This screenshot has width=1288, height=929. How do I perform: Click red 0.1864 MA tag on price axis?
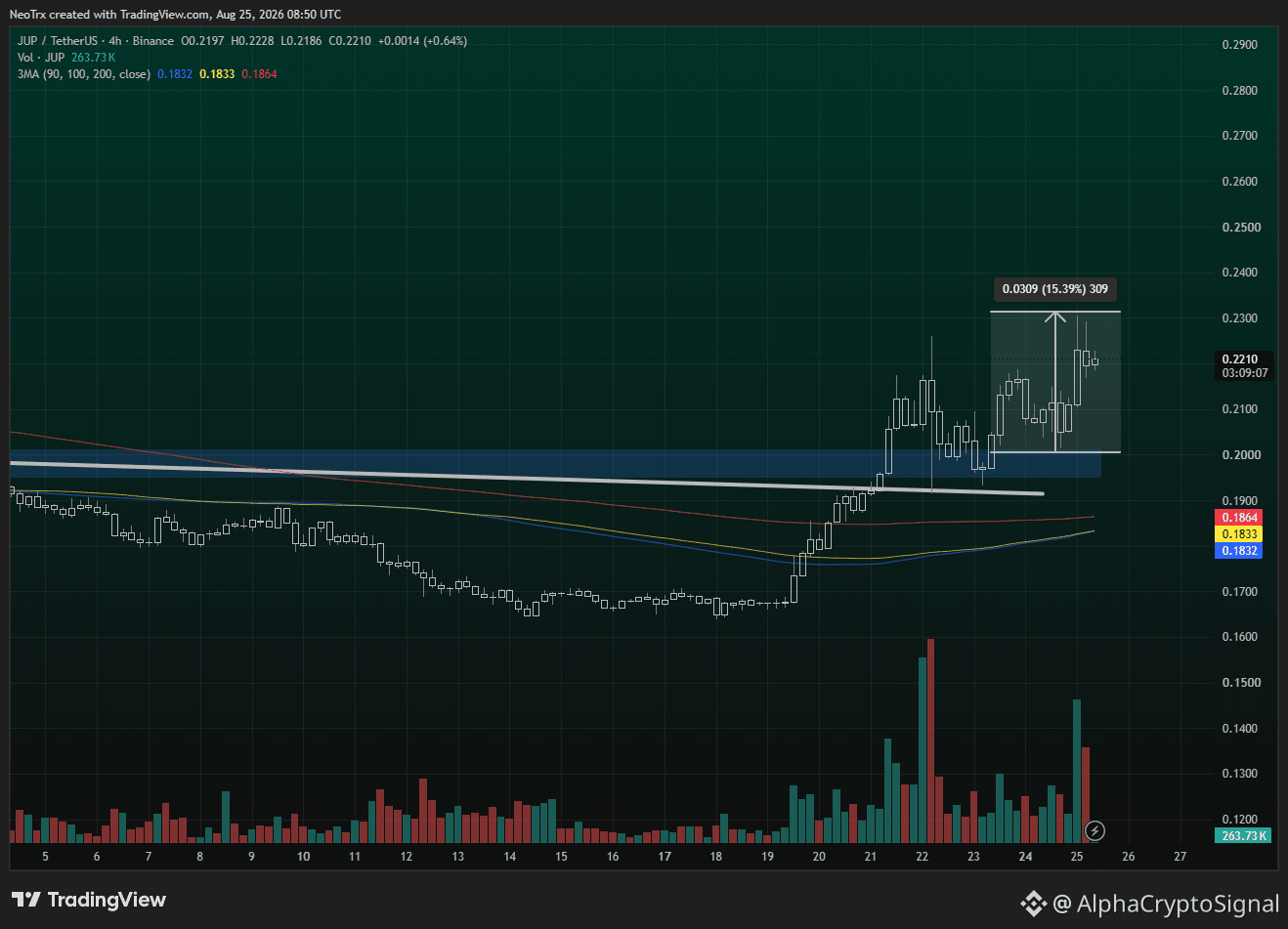(x=1239, y=518)
